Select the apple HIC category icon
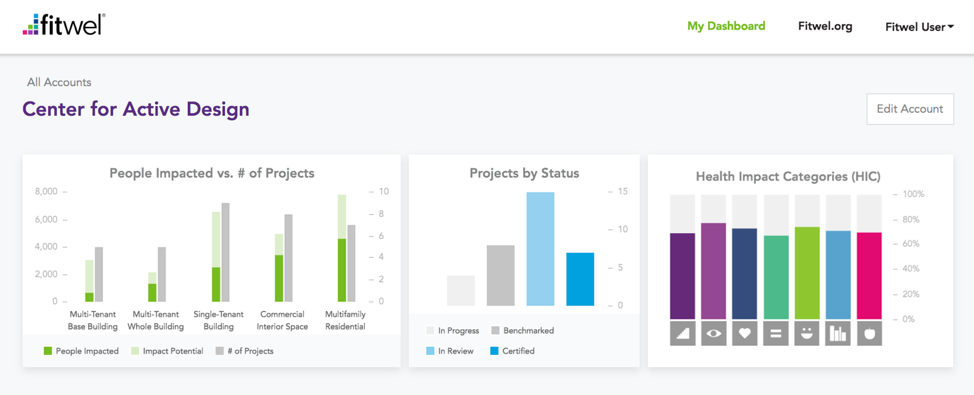The height and width of the screenshot is (395, 974). pyautogui.click(x=869, y=334)
